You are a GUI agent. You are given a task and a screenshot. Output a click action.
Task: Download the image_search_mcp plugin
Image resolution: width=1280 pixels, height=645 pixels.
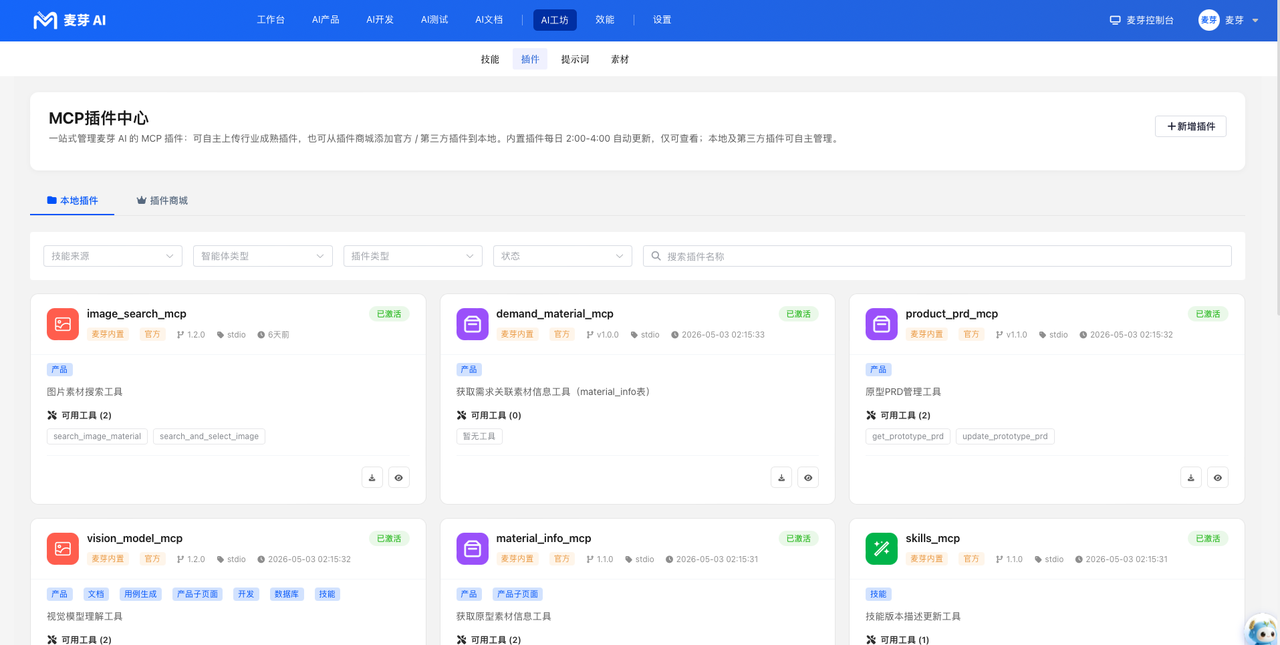[x=372, y=478]
